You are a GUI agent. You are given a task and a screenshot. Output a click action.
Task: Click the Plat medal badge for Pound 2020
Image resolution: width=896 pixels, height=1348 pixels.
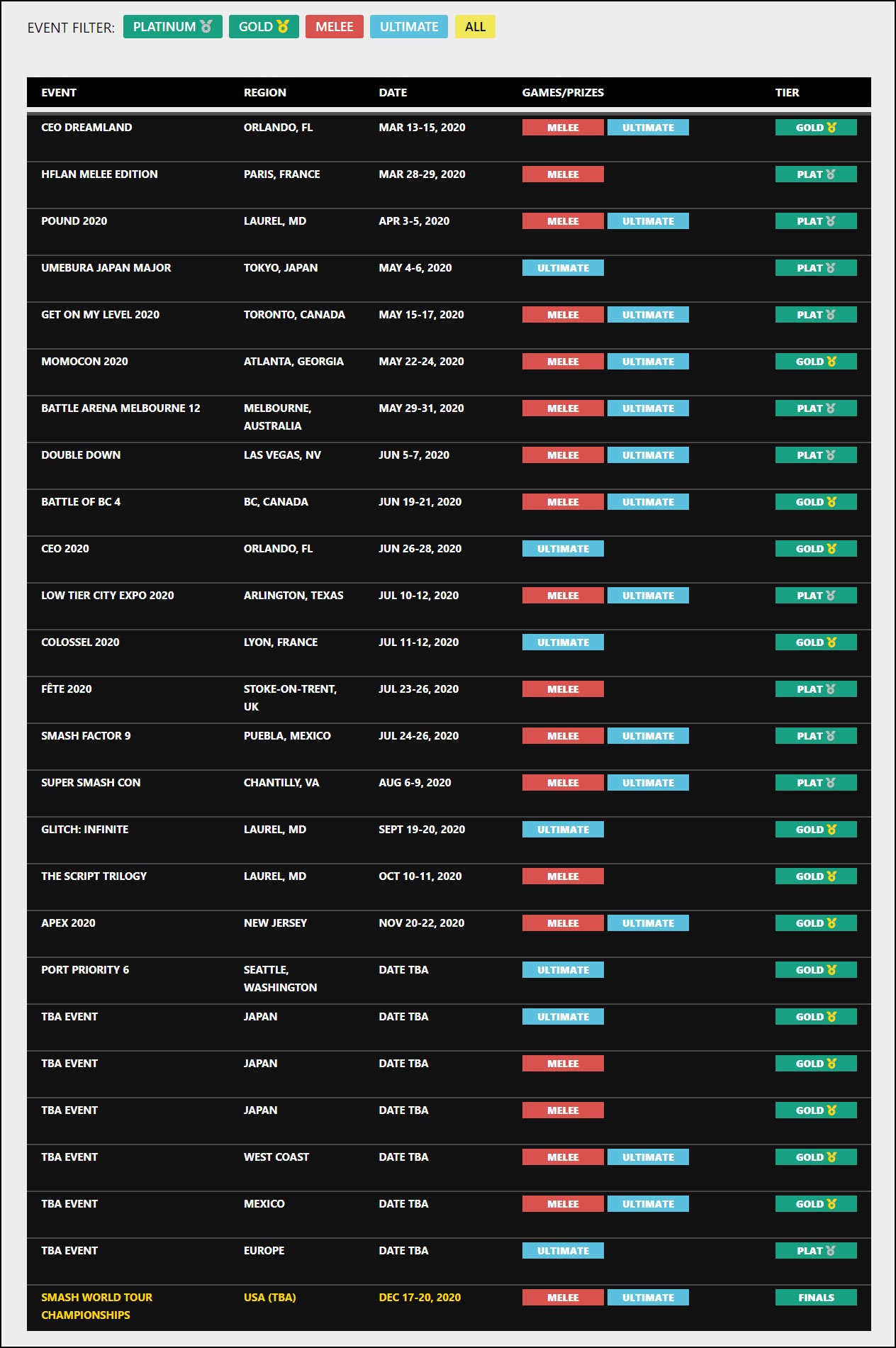(x=815, y=221)
